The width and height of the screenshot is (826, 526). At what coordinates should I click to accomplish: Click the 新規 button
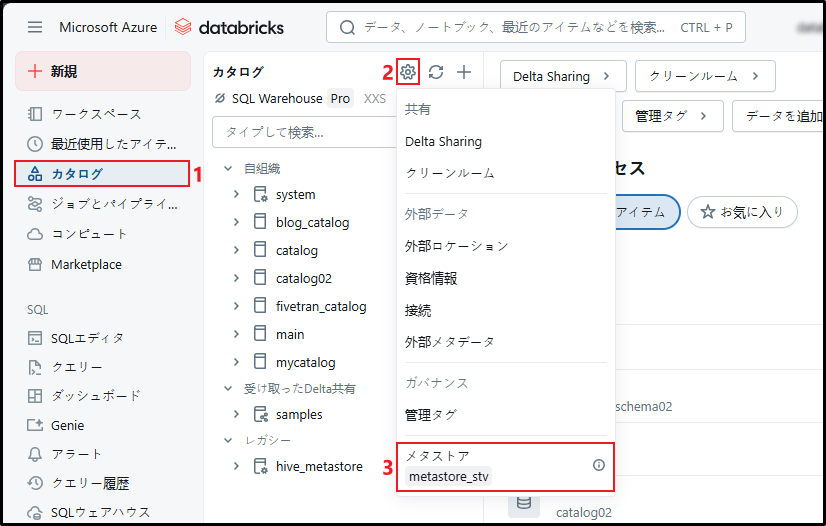coord(102,71)
